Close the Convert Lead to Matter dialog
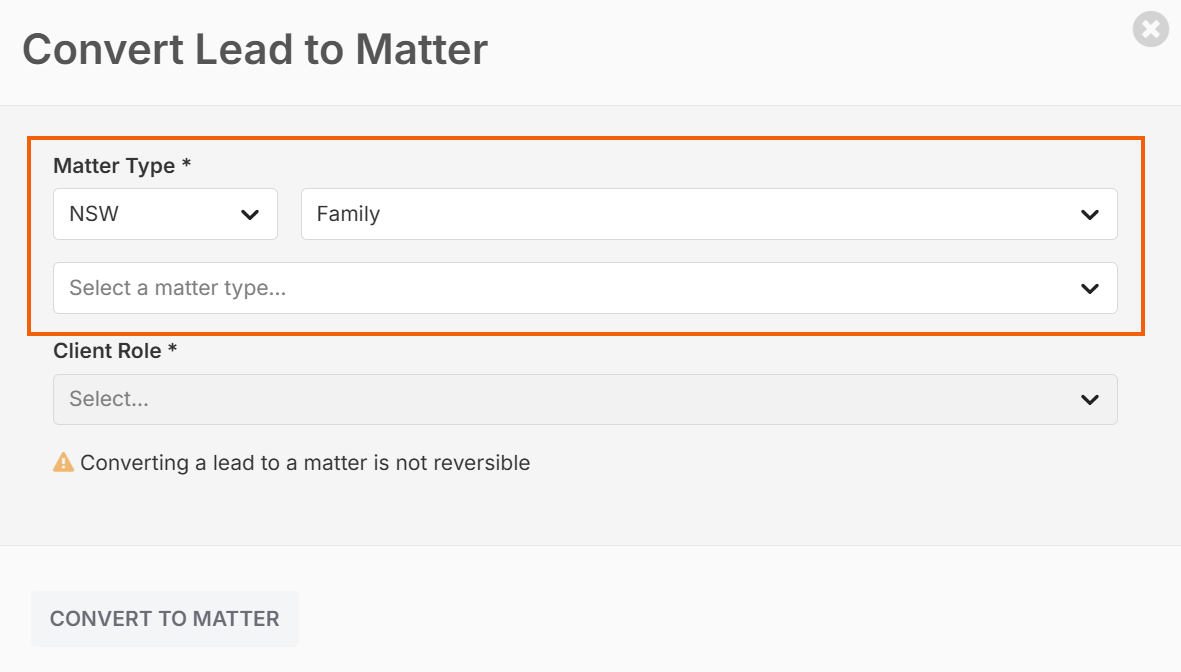Screen dimensions: 1181x672 tap(1150, 29)
